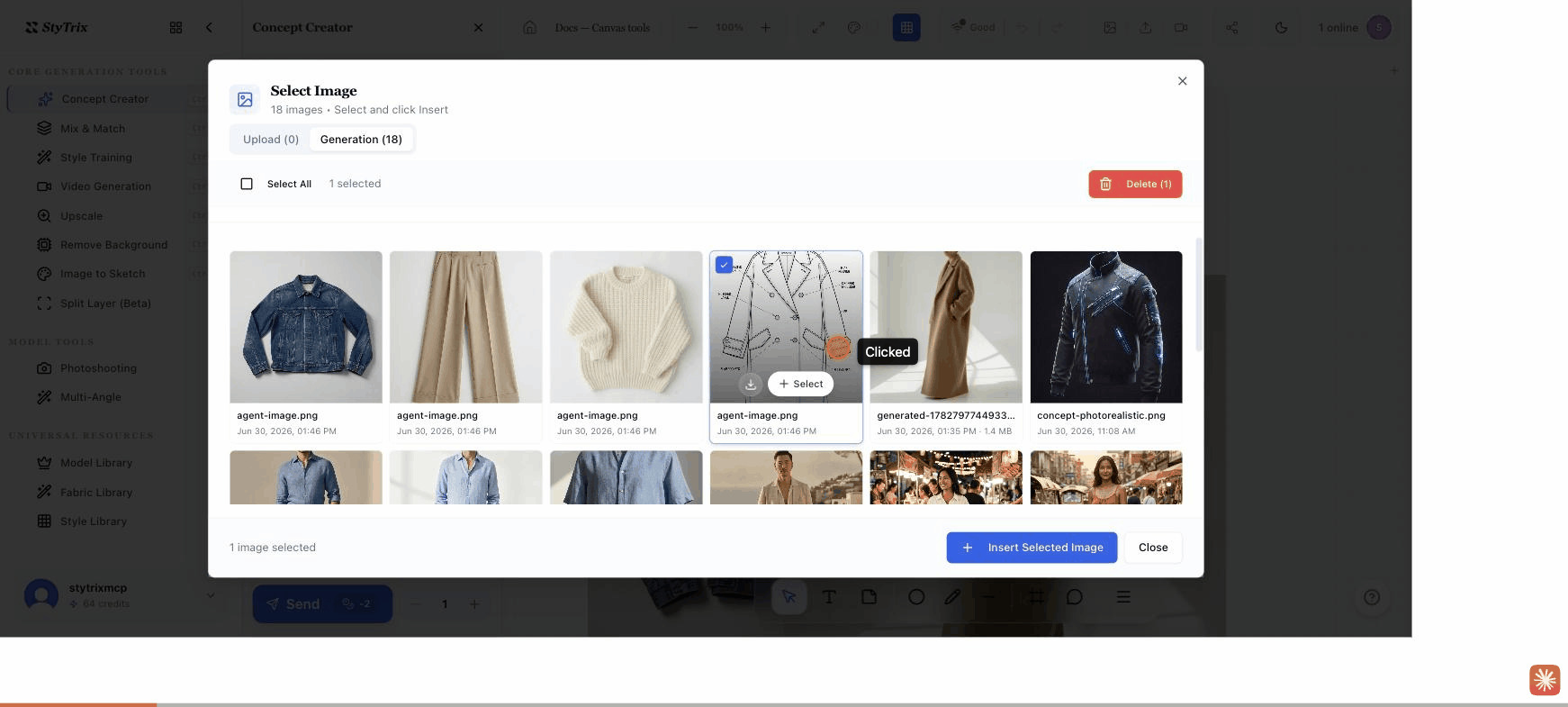Close the Concept Creator panel
The image size is (1568, 707).
tap(478, 28)
